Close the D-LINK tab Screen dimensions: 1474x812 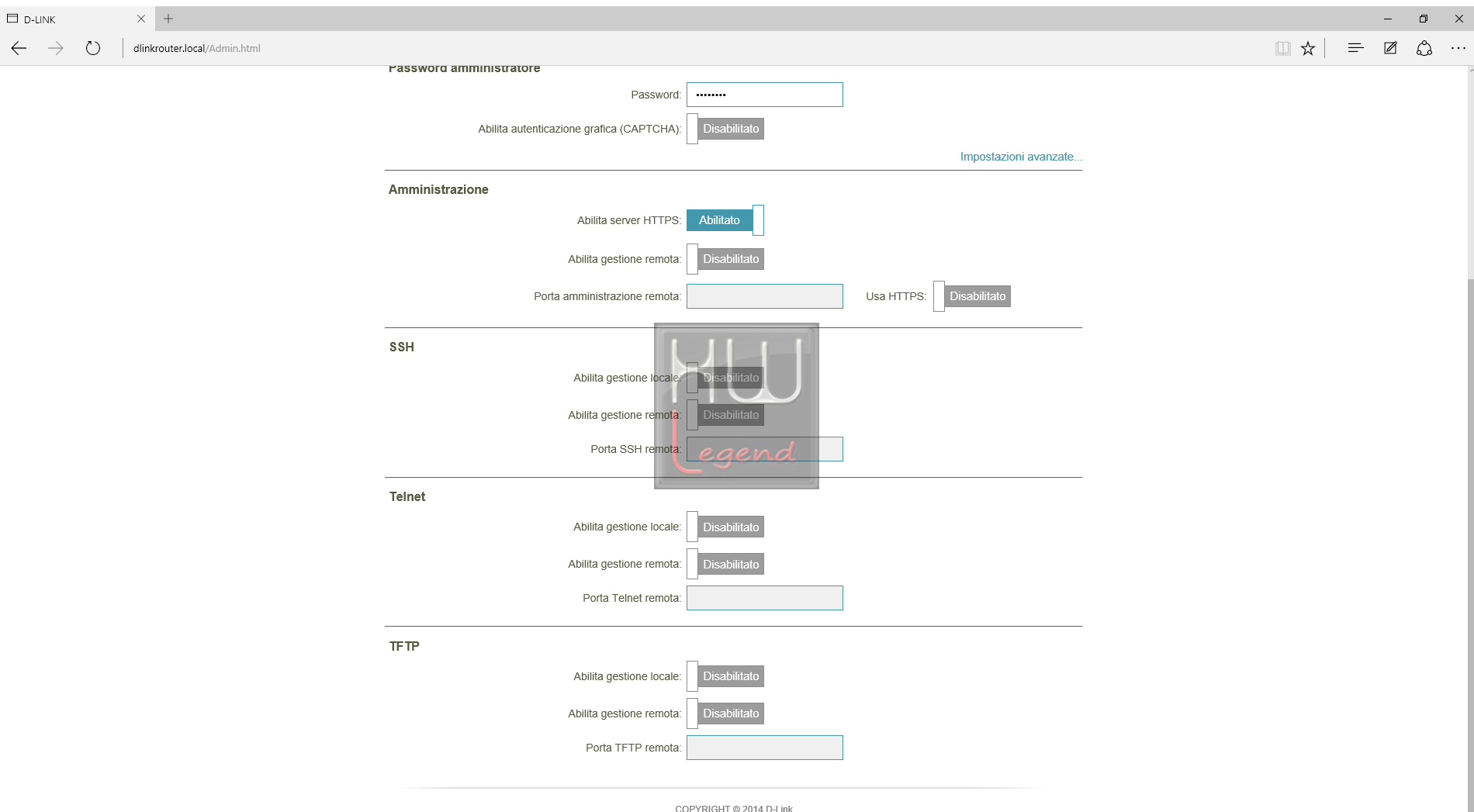coord(141,19)
